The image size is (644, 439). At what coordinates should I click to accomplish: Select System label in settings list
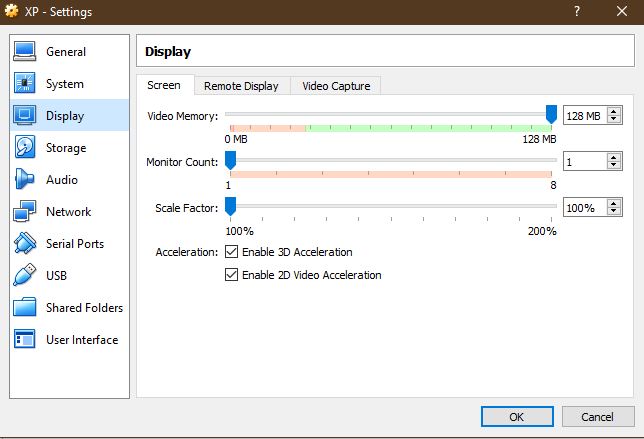[x=65, y=84]
